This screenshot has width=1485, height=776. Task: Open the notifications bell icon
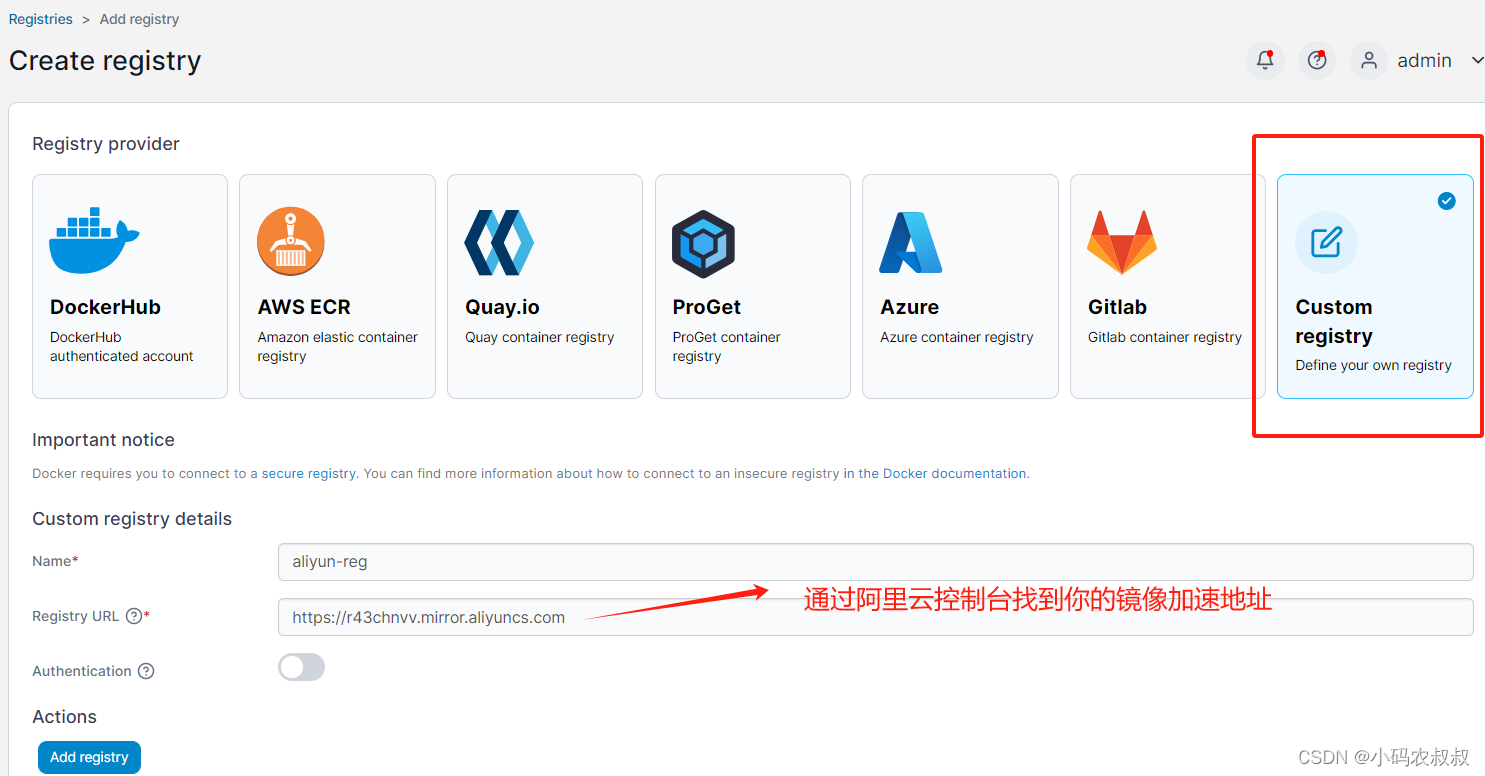coord(1265,60)
